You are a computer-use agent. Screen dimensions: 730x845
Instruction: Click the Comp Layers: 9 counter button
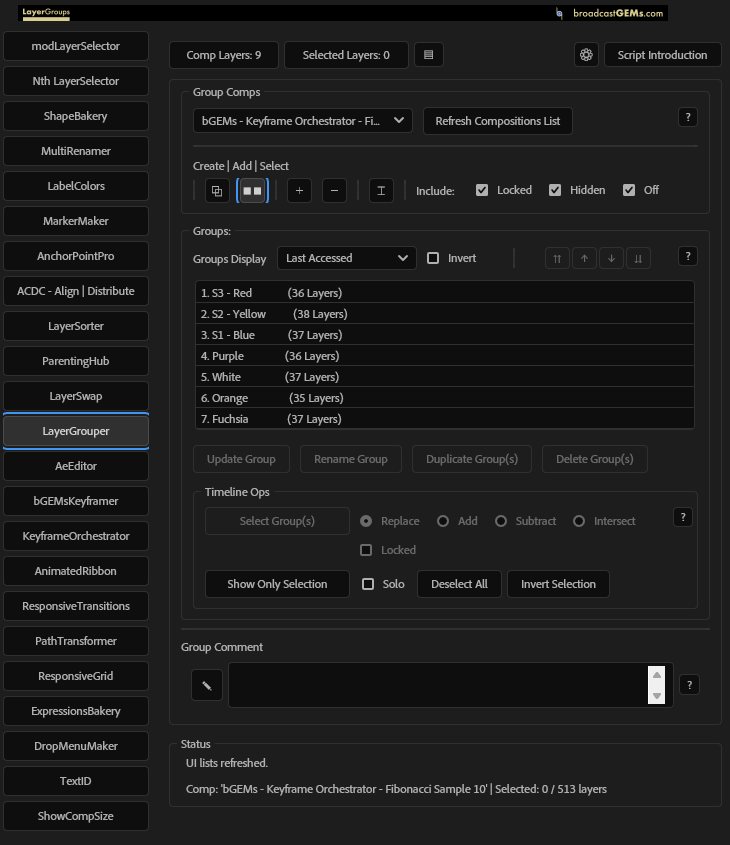pos(224,55)
